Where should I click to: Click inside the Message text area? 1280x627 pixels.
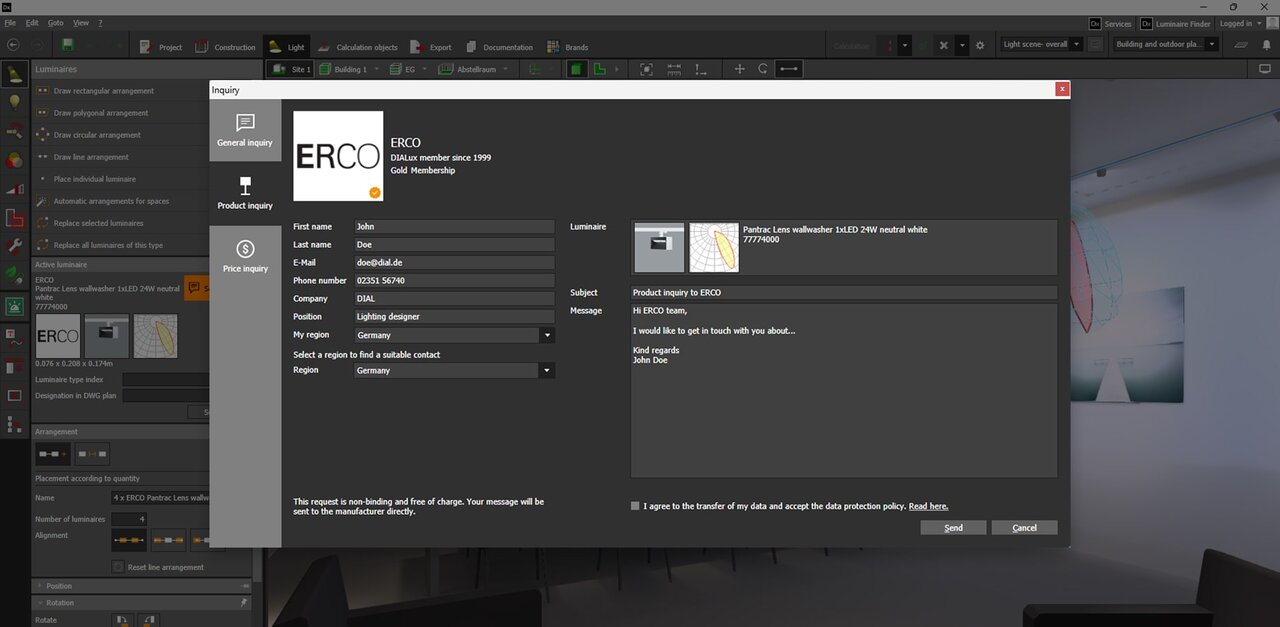tap(844, 390)
